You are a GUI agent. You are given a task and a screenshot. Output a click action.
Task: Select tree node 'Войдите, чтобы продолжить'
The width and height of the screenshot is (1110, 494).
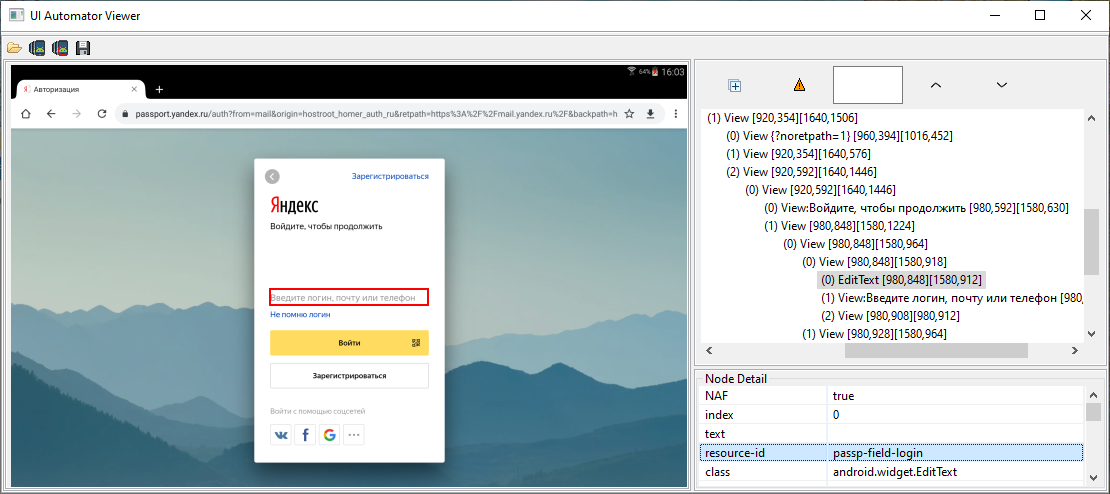point(916,208)
